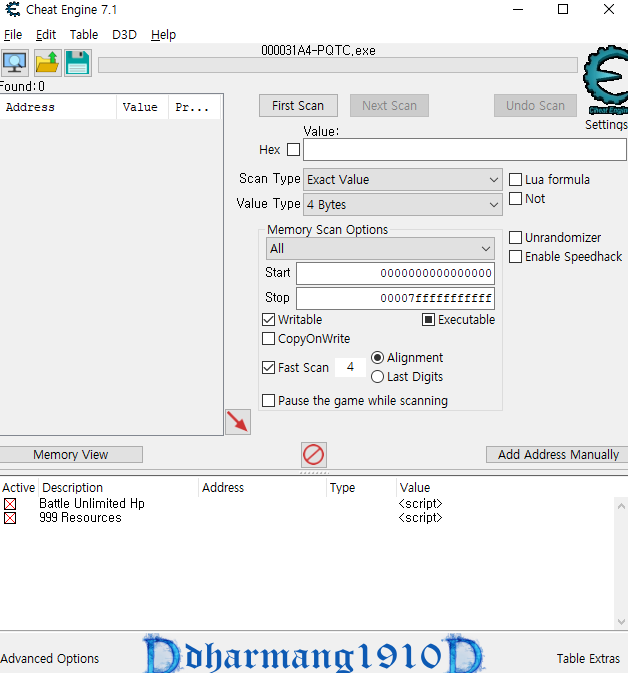This screenshot has height=673, width=628.
Task: Select the Alignment radio button
Action: (x=377, y=358)
